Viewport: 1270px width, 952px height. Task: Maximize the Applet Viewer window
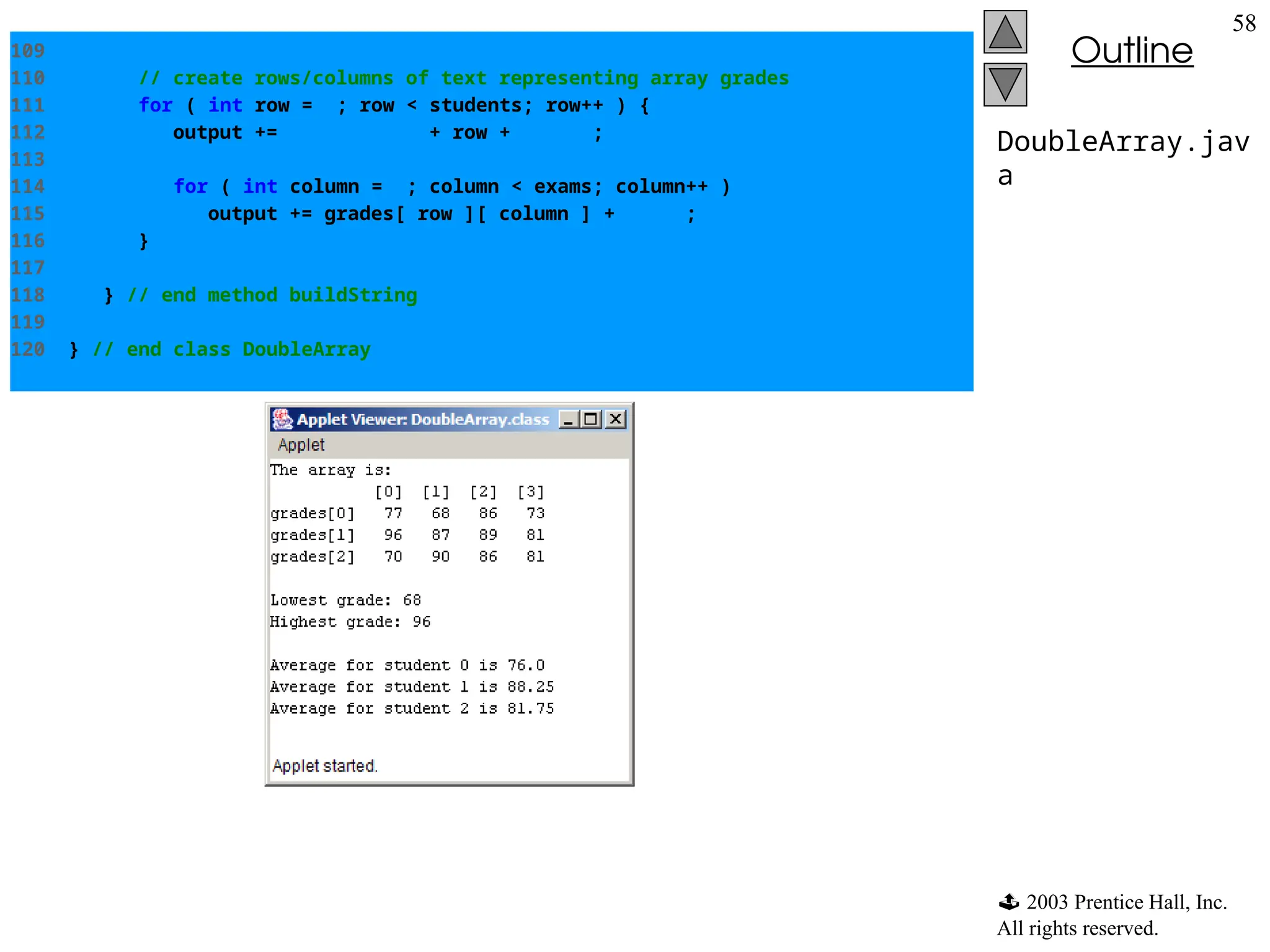point(591,420)
